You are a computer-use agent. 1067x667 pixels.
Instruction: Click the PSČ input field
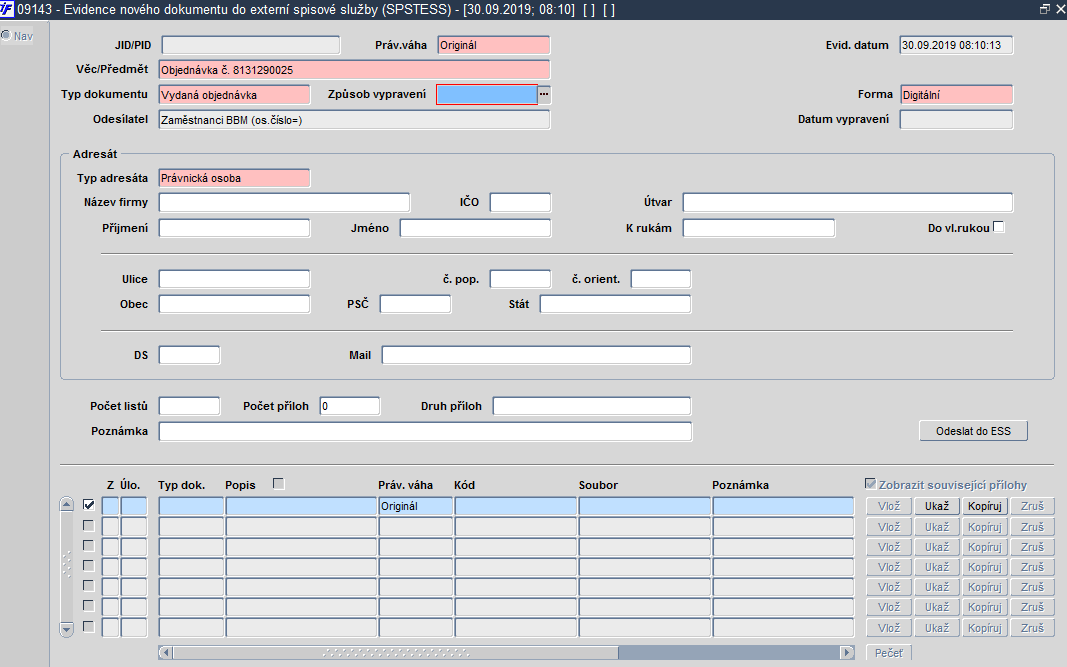[415, 304]
